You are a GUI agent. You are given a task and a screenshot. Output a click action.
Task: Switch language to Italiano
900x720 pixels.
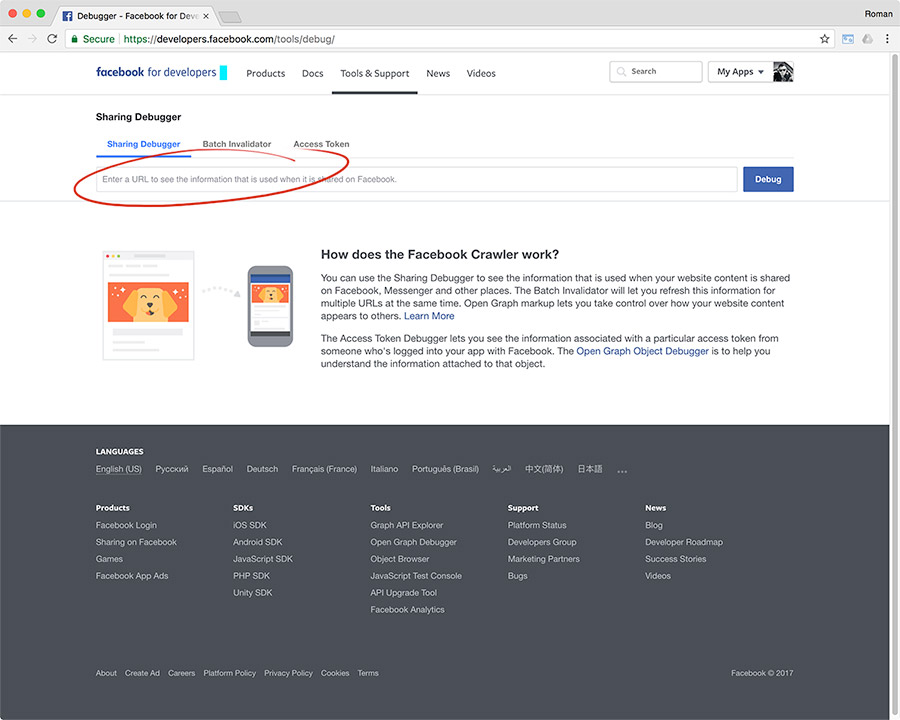pyautogui.click(x=384, y=469)
